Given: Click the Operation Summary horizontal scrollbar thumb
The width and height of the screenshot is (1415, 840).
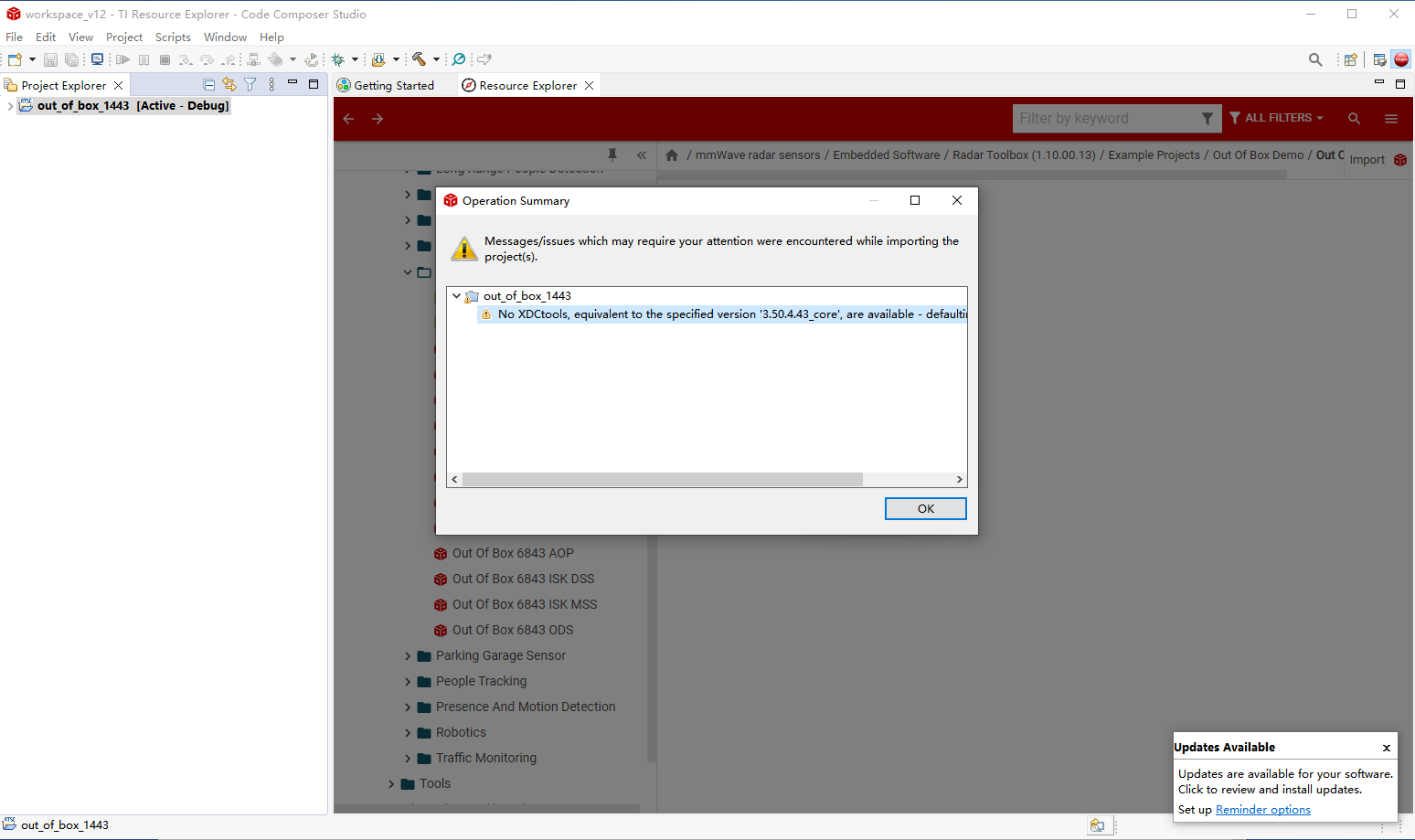Looking at the screenshot, I should [x=663, y=480].
